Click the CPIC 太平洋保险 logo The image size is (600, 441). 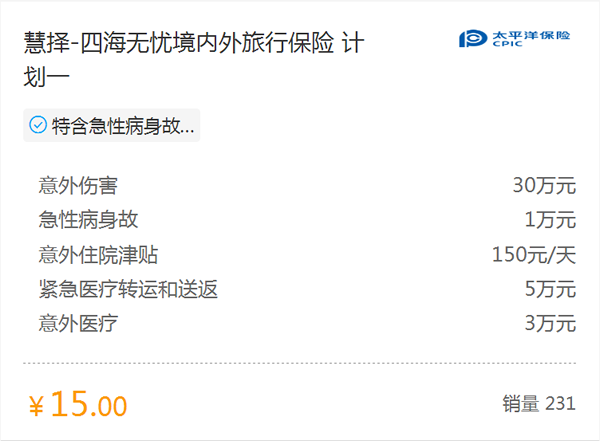(x=514, y=39)
